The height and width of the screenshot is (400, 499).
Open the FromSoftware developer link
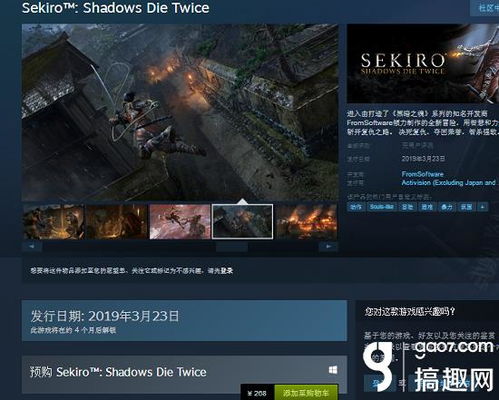[x=422, y=174]
